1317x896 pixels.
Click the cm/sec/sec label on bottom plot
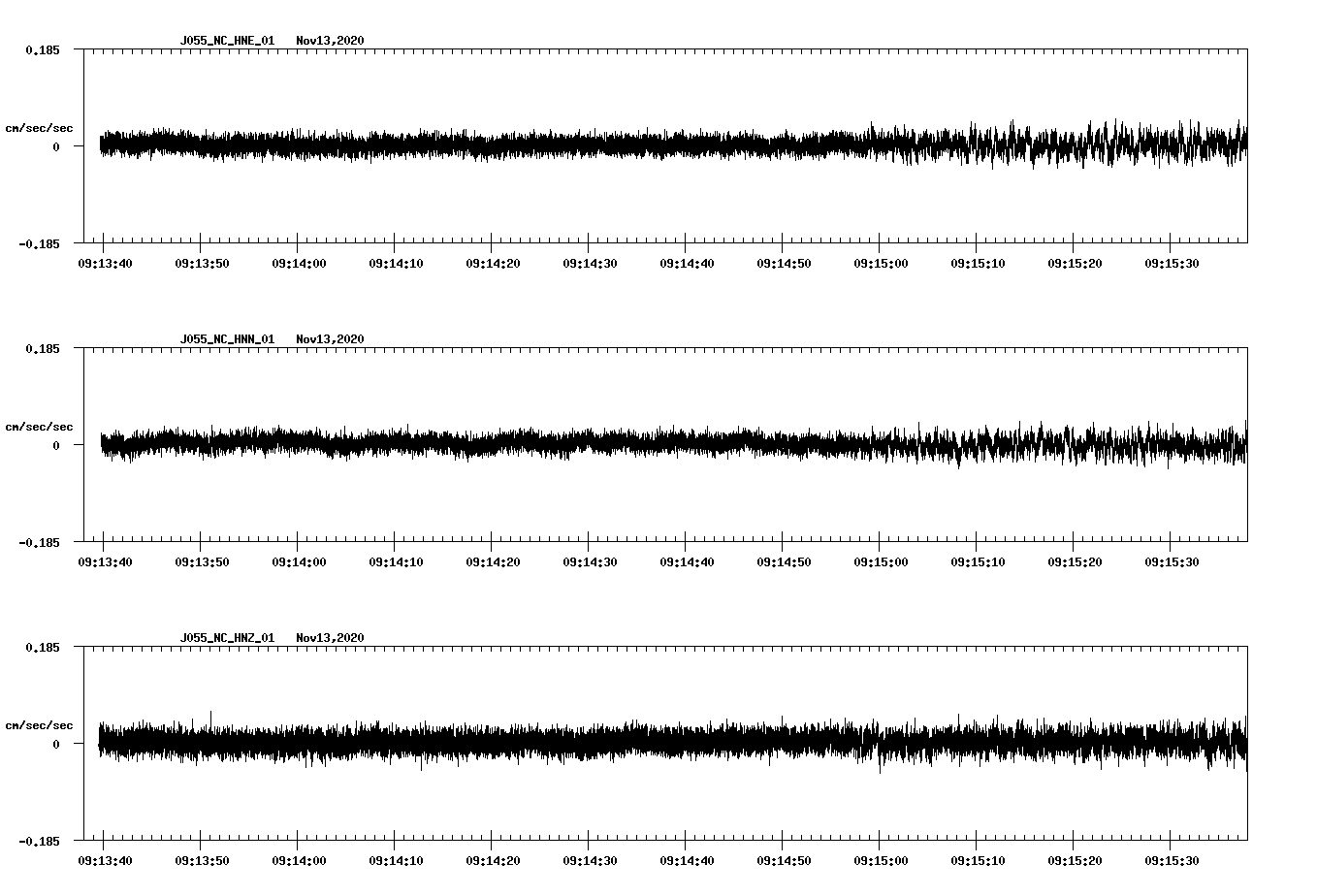pyautogui.click(x=40, y=724)
